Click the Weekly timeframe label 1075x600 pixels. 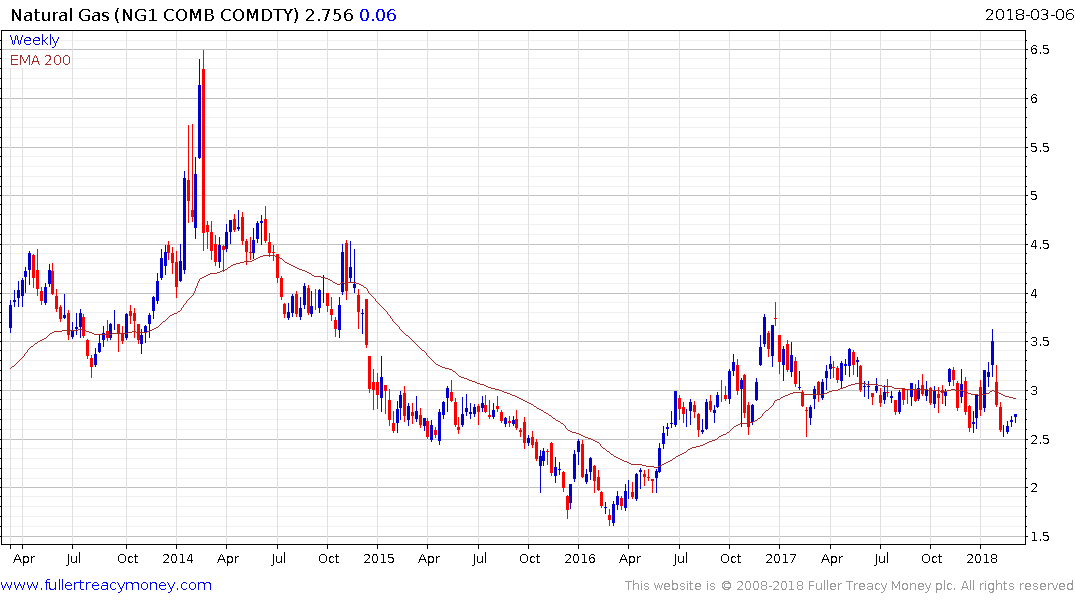click(34, 40)
